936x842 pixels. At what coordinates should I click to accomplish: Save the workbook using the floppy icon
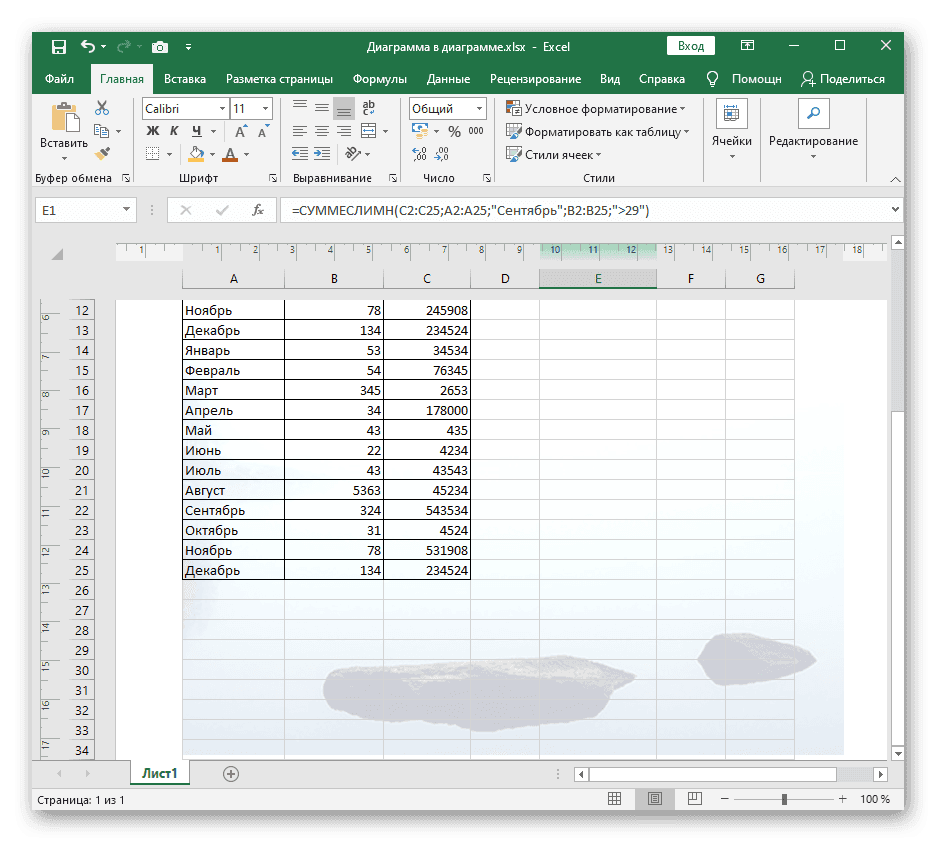(x=59, y=46)
